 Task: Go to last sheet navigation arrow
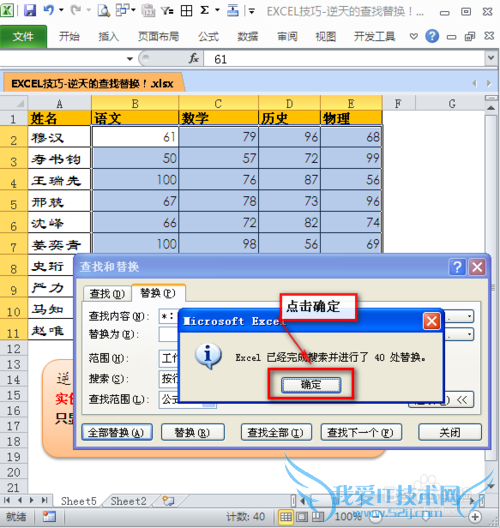coord(44,500)
